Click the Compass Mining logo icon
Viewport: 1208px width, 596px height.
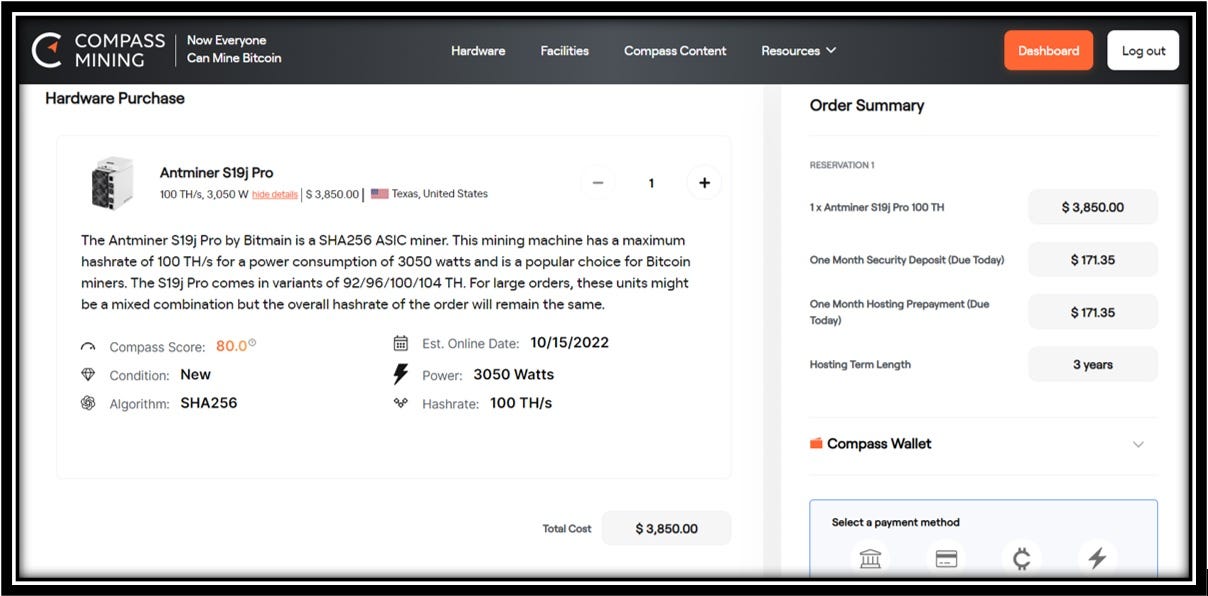tap(46, 50)
